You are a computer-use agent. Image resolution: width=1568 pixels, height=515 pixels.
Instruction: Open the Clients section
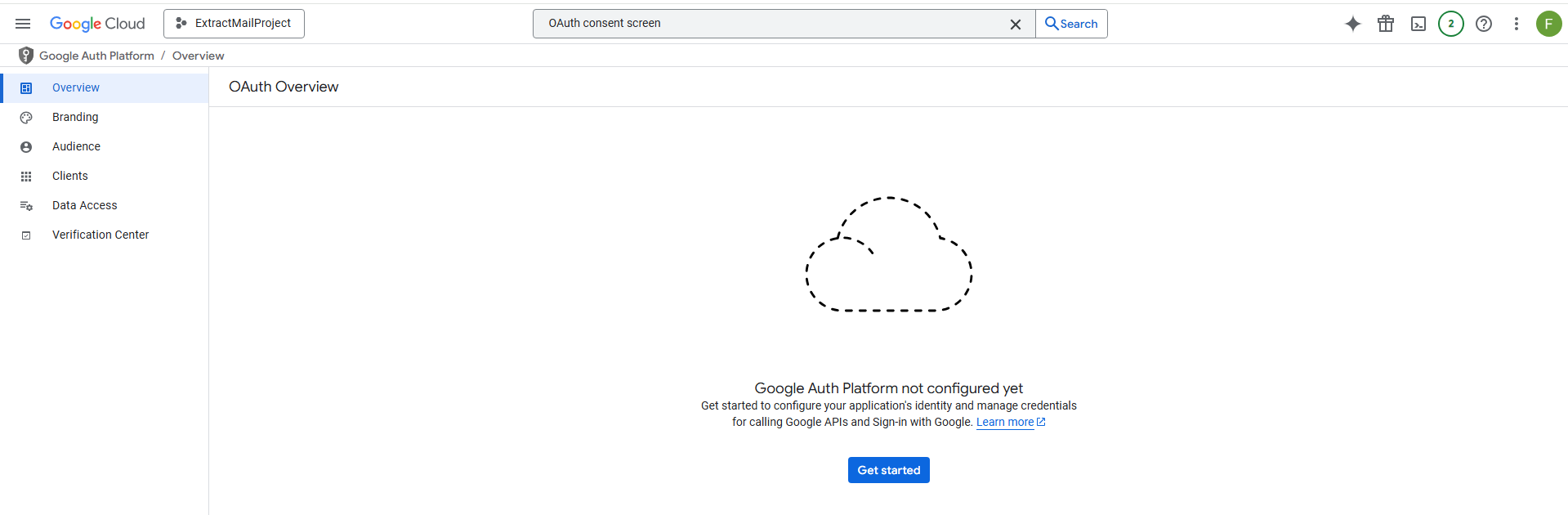[105, 177]
